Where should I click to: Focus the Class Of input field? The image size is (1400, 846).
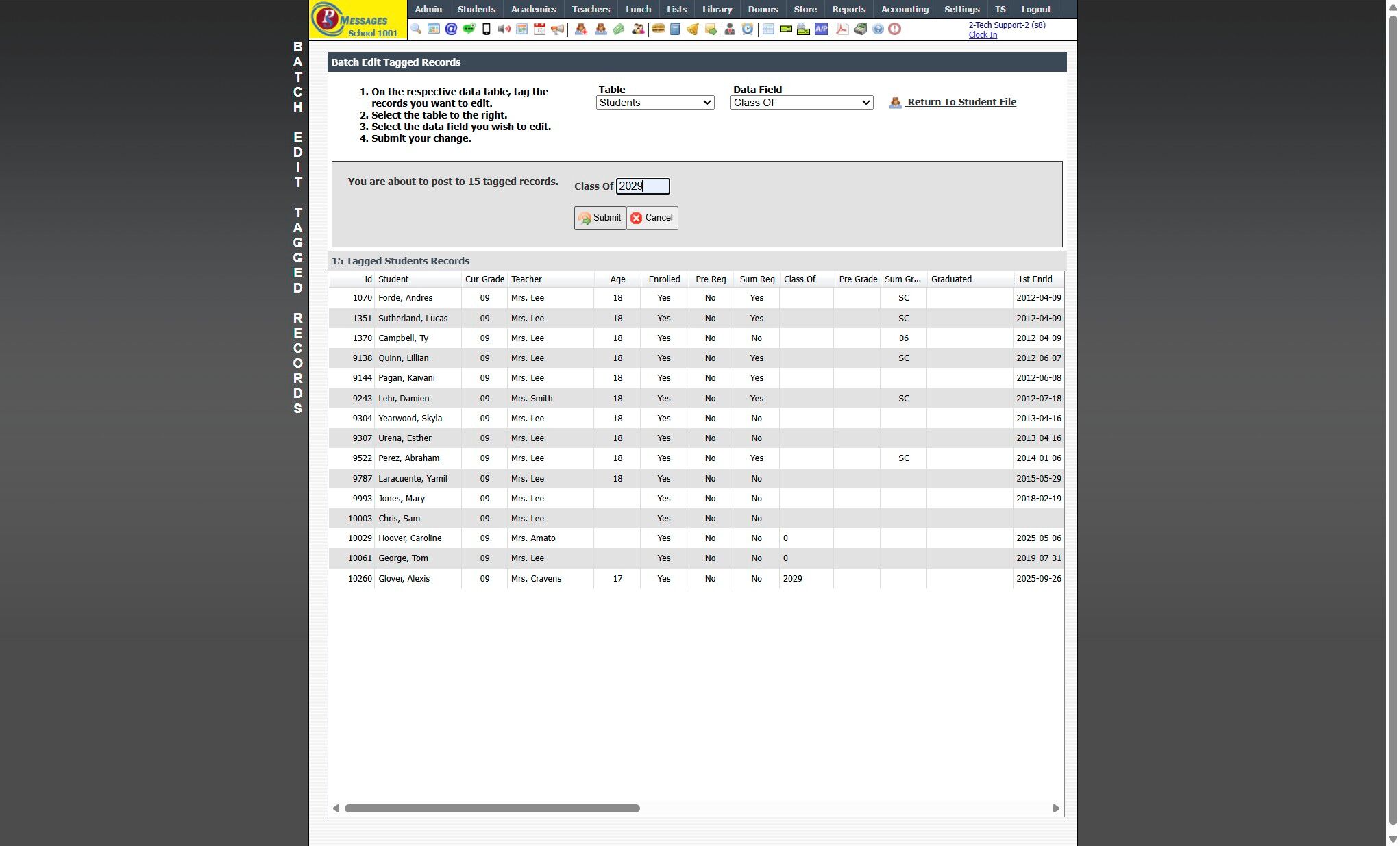(642, 186)
